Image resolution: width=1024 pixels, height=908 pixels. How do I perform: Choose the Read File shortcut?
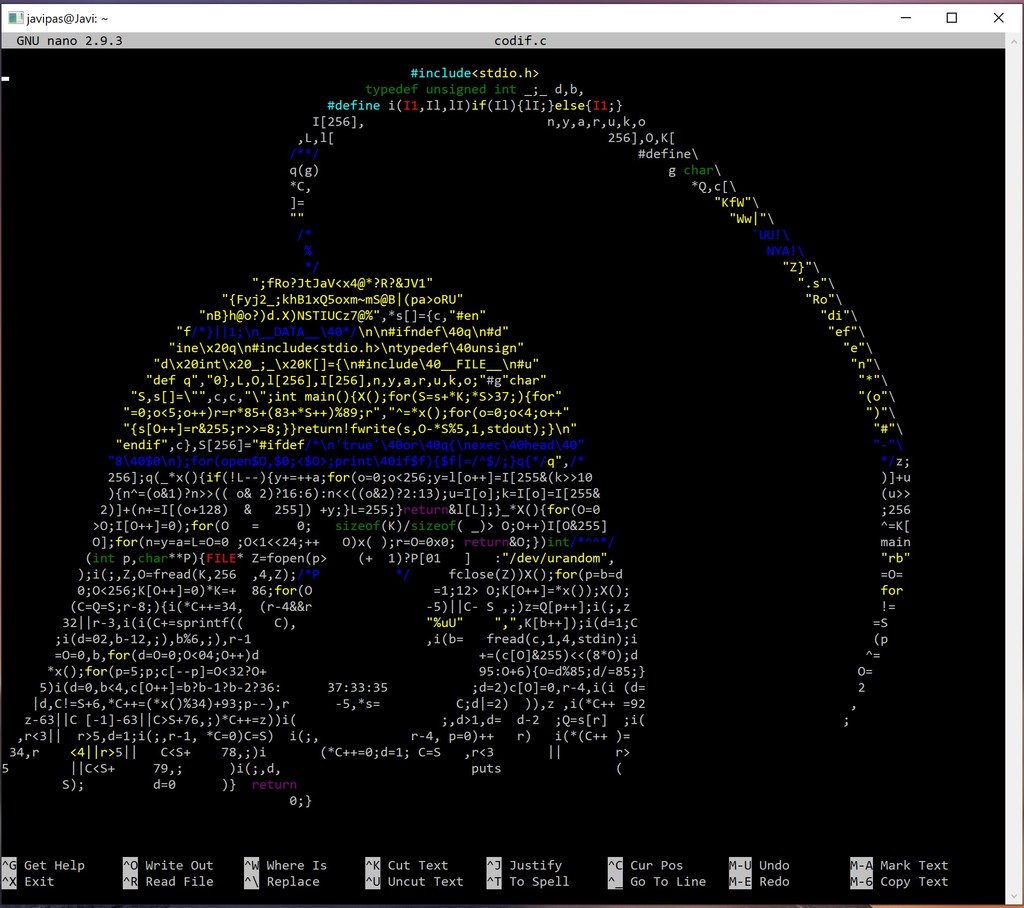tap(179, 882)
